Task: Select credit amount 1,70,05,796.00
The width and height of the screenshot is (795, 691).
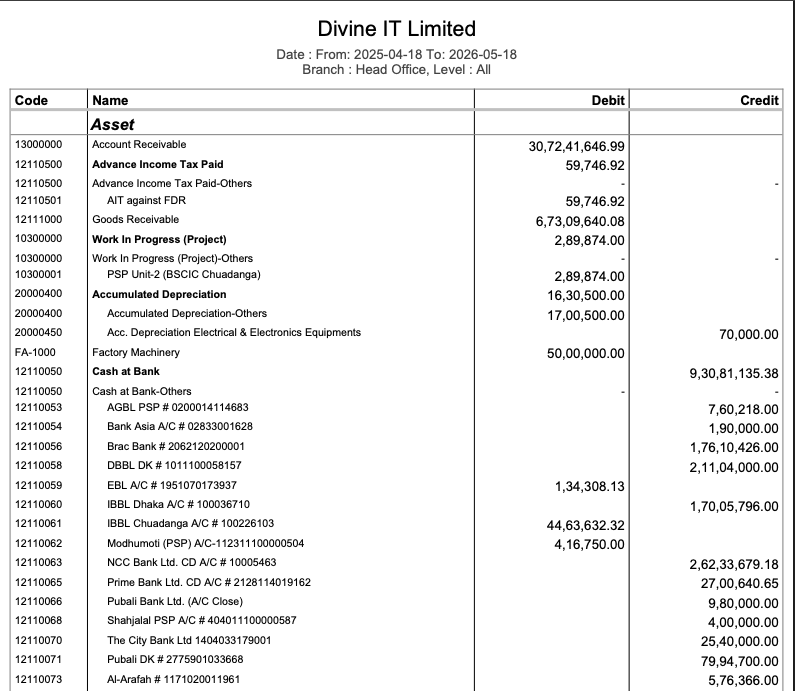Action: (x=734, y=506)
